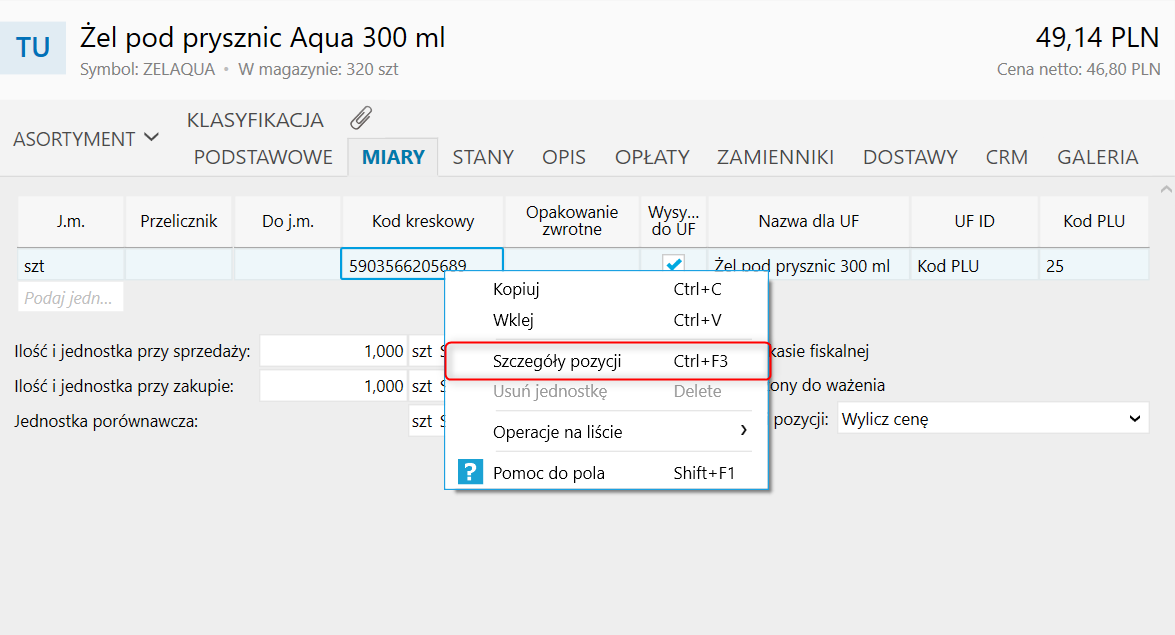This screenshot has height=635, width=1175.
Task: Toggle the Wysyłaj do UF checkbox
Action: (x=674, y=265)
